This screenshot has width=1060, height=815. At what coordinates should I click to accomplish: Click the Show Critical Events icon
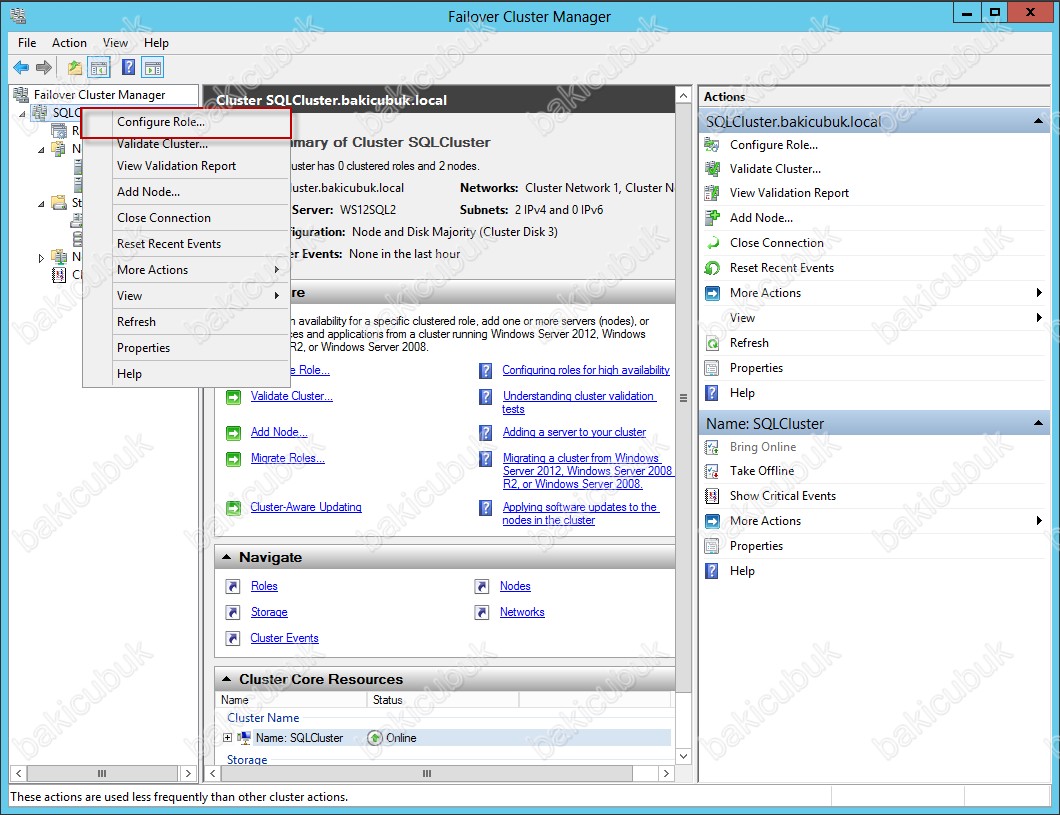(712, 496)
